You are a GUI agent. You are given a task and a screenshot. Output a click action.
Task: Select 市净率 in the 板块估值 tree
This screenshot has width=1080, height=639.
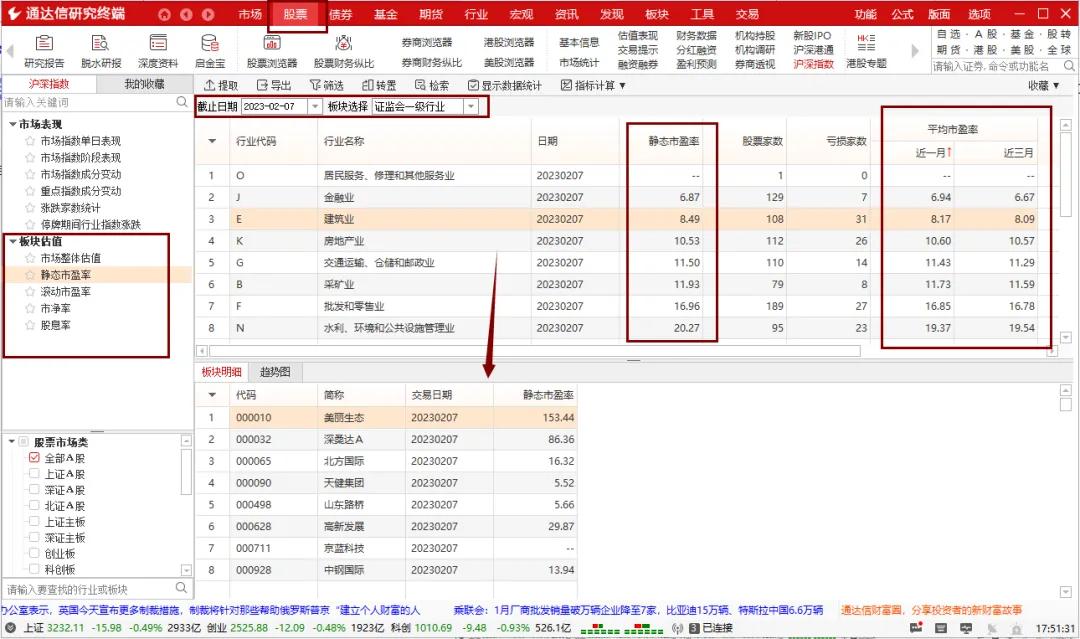click(55, 308)
